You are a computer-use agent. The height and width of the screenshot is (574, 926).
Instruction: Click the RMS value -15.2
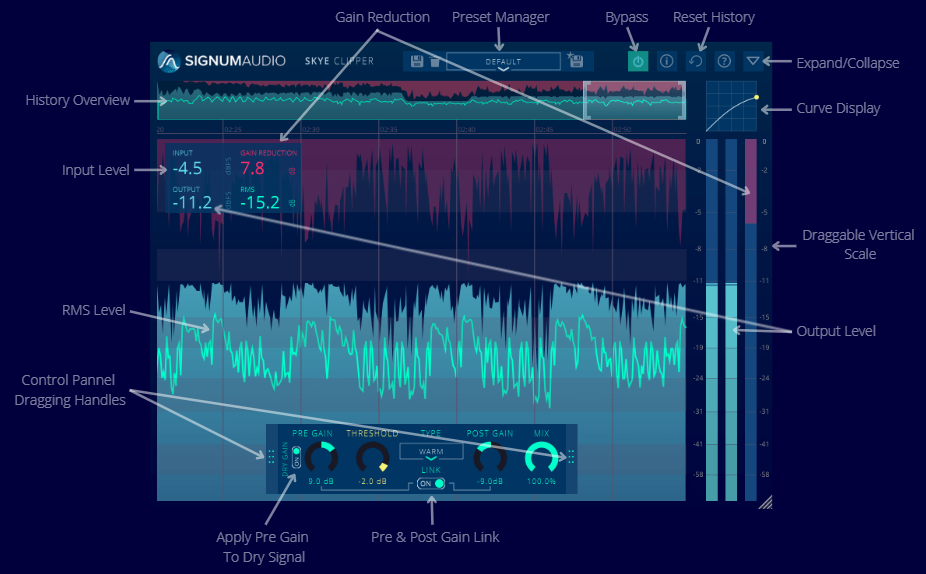tap(260, 203)
